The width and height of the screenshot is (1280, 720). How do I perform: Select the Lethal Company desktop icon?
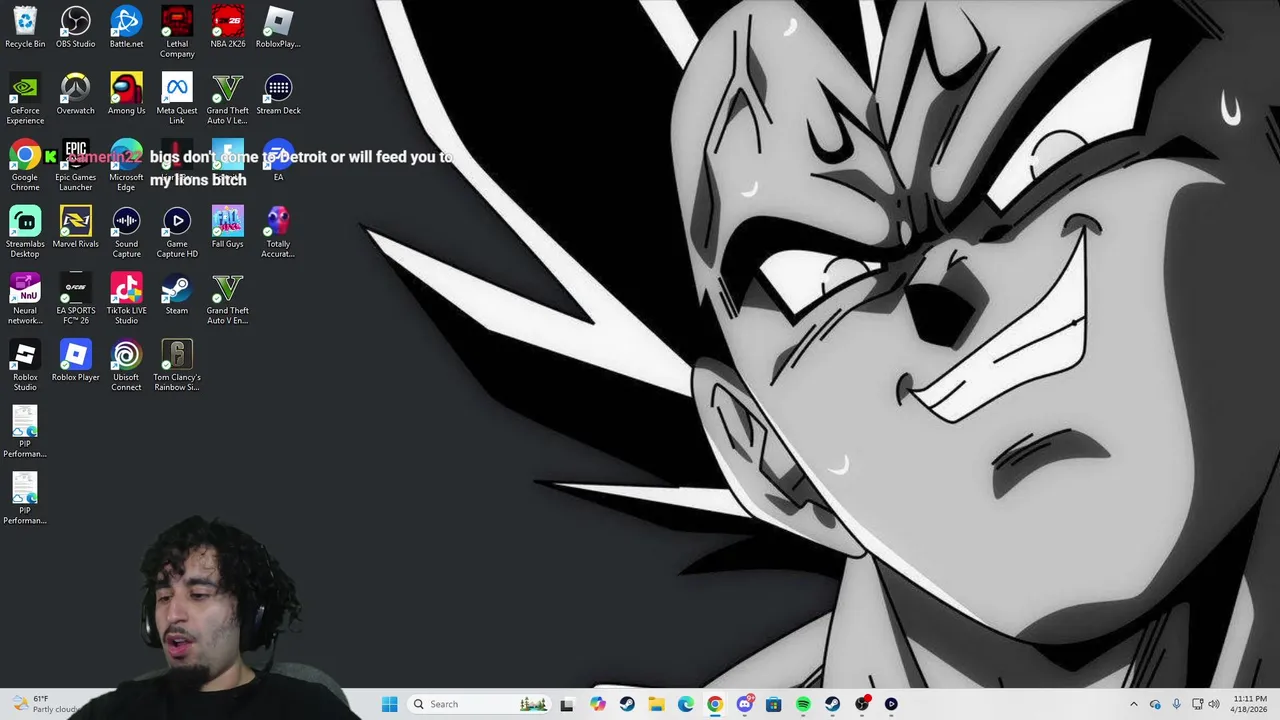(x=177, y=32)
